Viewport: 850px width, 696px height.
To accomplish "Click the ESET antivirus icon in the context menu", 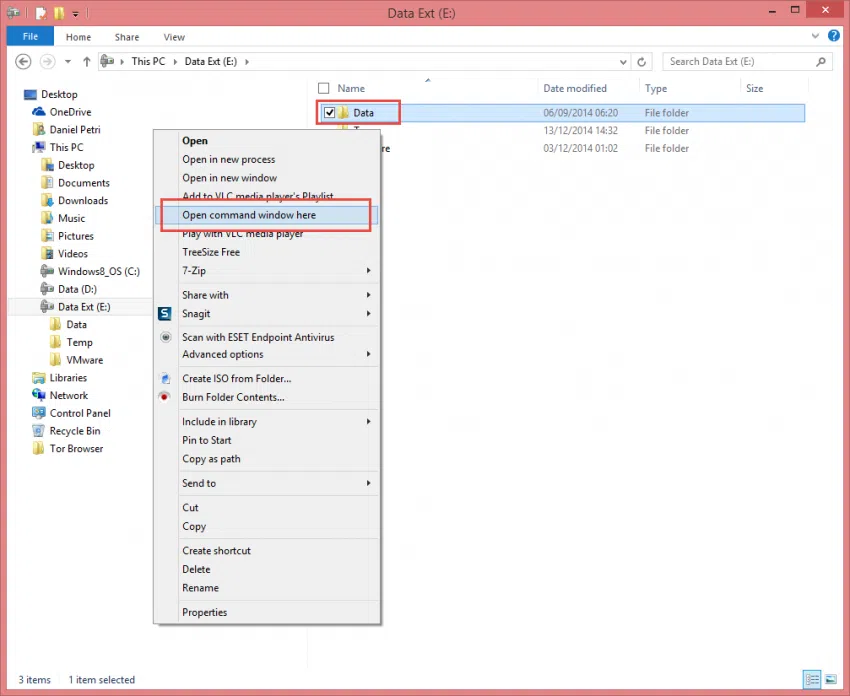I will (x=166, y=337).
